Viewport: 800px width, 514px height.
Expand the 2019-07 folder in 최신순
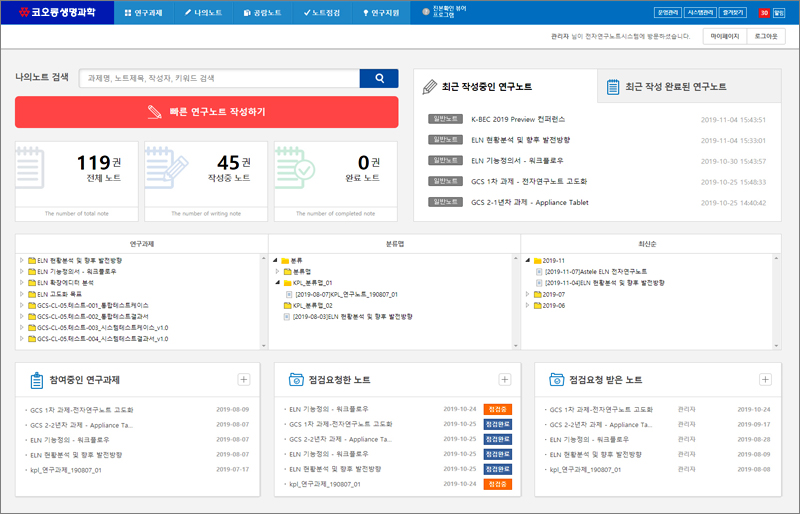tap(528, 294)
